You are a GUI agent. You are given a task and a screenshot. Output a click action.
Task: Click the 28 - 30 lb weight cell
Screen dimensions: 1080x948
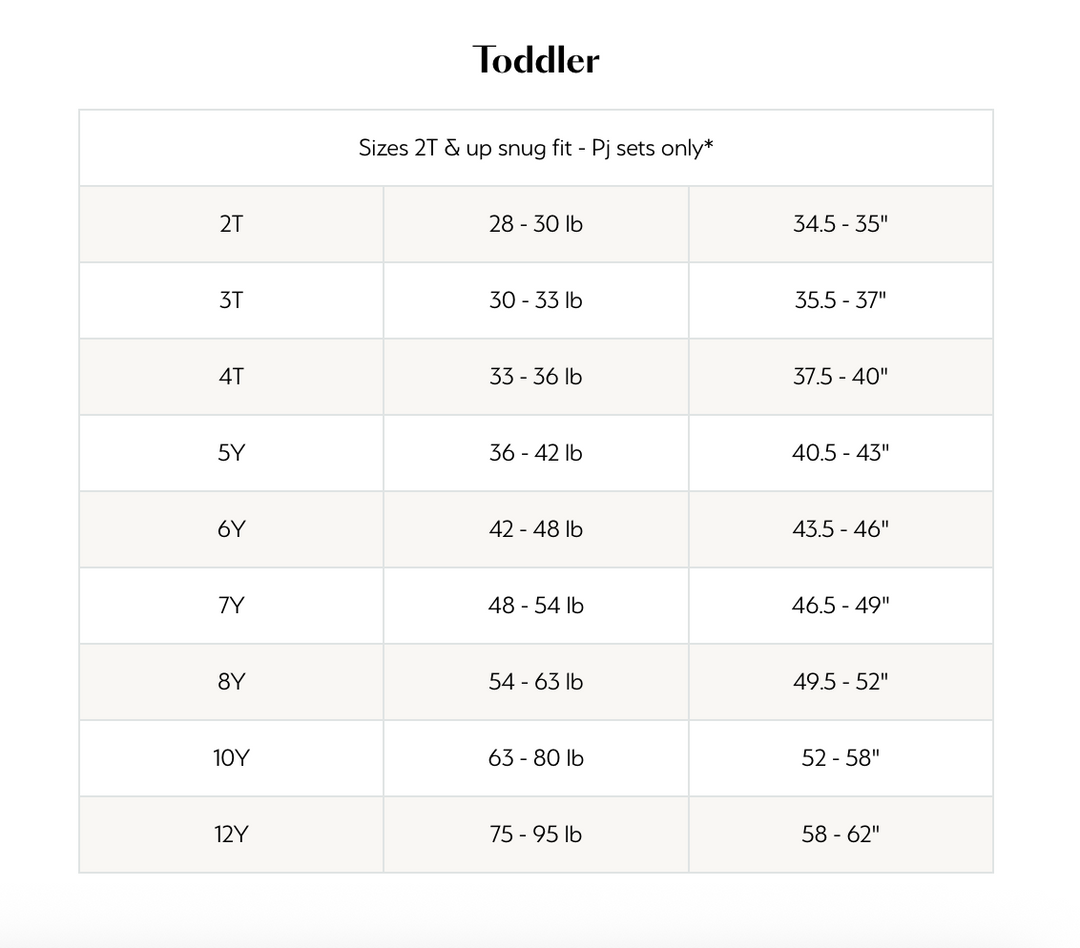(536, 224)
